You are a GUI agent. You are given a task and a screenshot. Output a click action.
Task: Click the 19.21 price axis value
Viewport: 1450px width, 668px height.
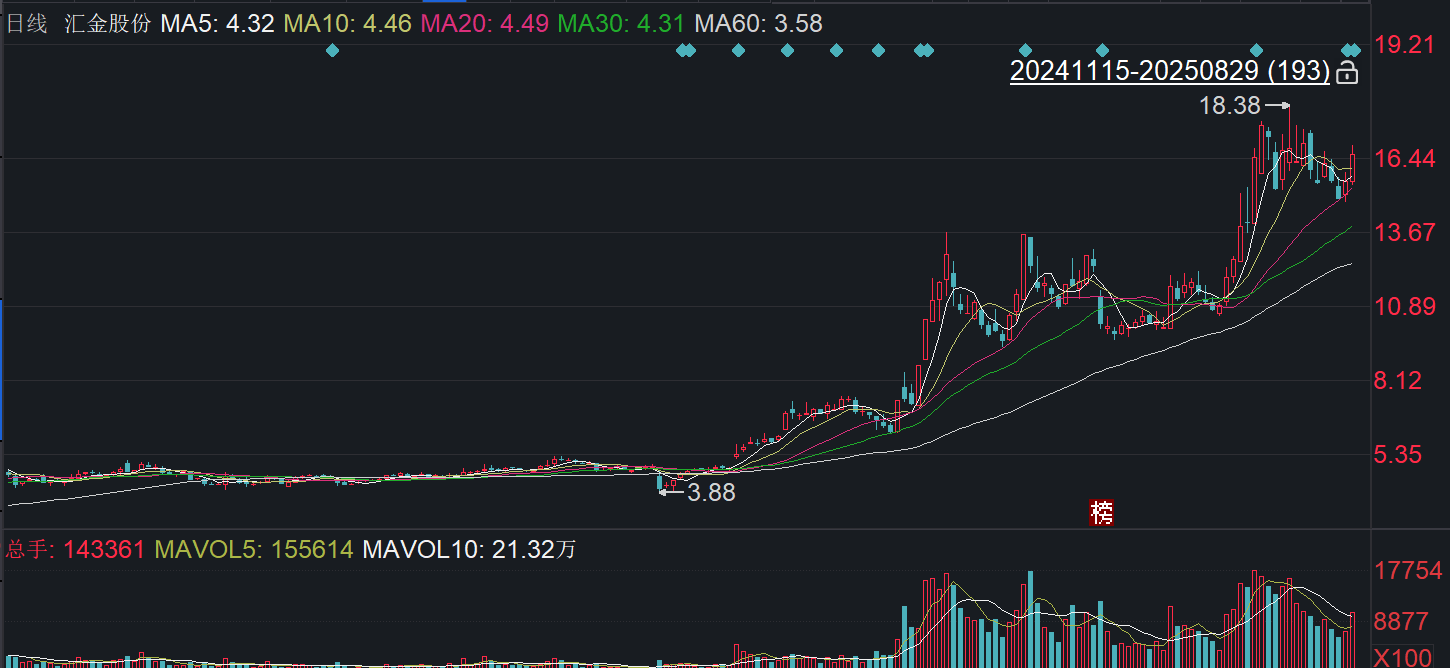click(x=1405, y=45)
